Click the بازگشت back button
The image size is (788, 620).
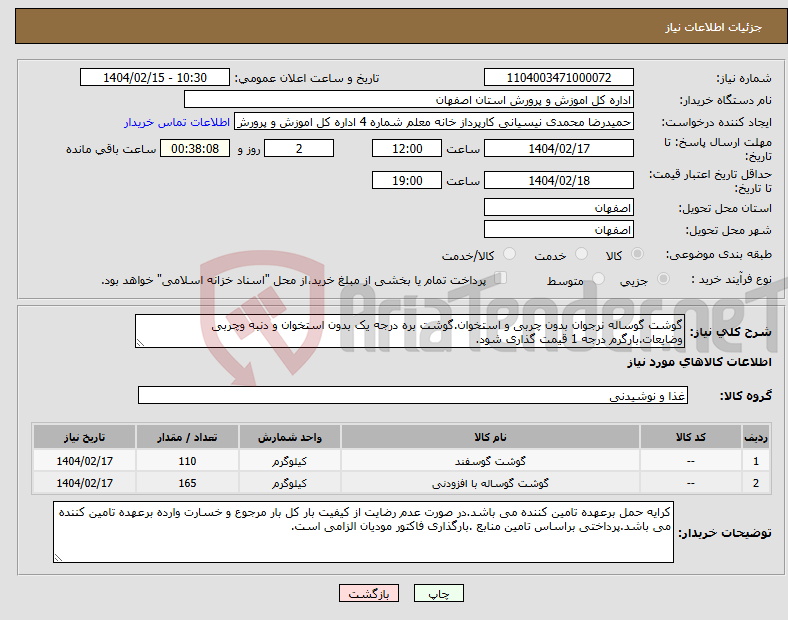click(369, 593)
